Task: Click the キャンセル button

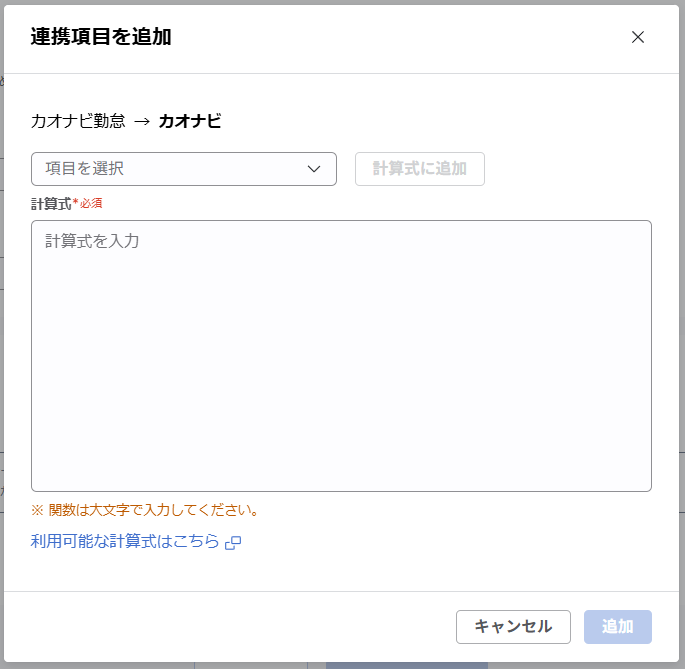Action: [513, 627]
